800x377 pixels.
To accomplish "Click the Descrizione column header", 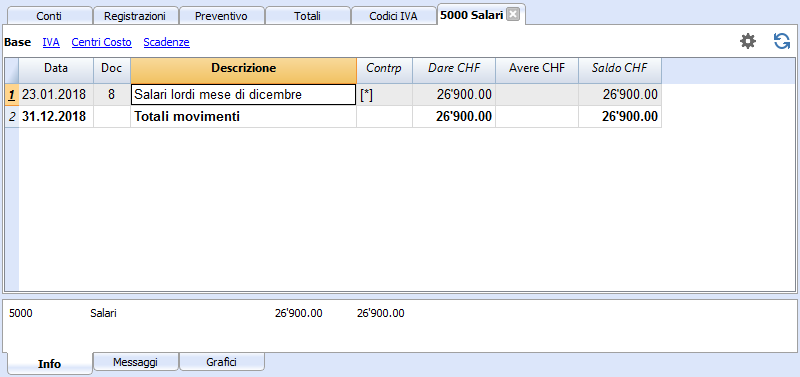I will pos(243,68).
